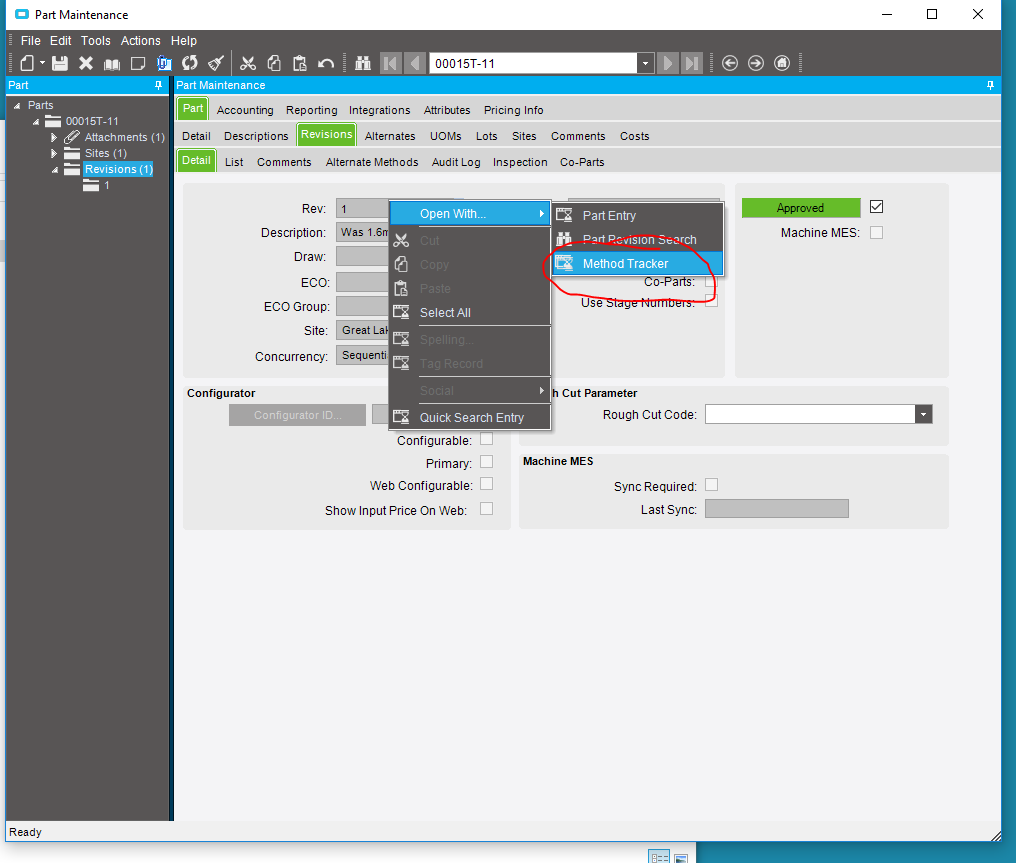Open the Actions menu
Screen dimensions: 1016x863
pyautogui.click(x=141, y=40)
